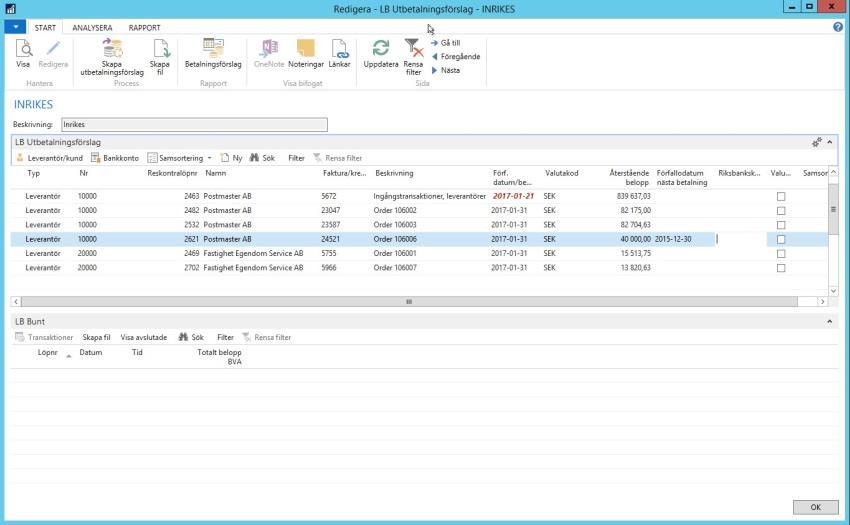Viewport: 850px width, 525px height.
Task: Click Bankkonto toolbar item
Action: (x=115, y=158)
